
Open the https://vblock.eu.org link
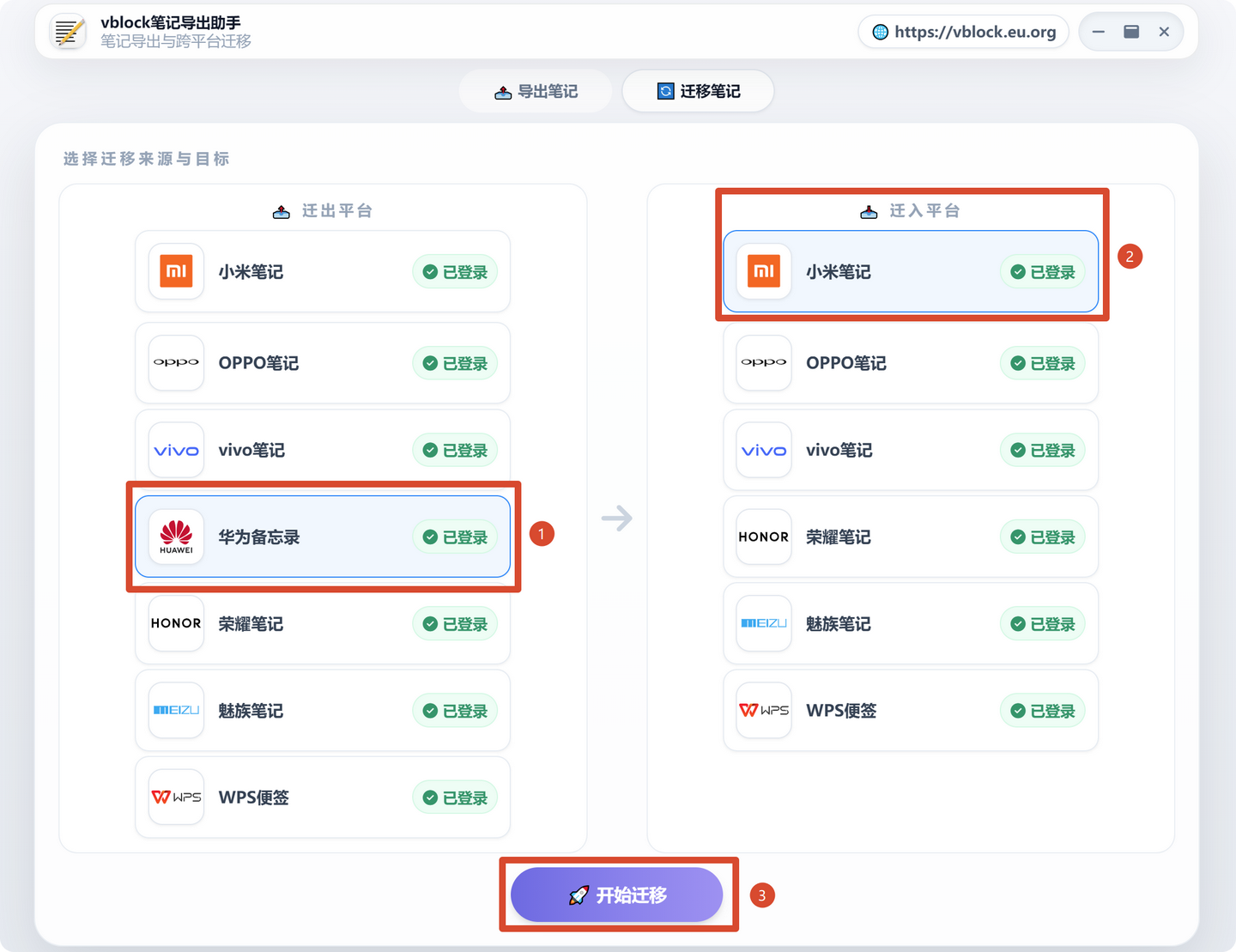click(963, 32)
